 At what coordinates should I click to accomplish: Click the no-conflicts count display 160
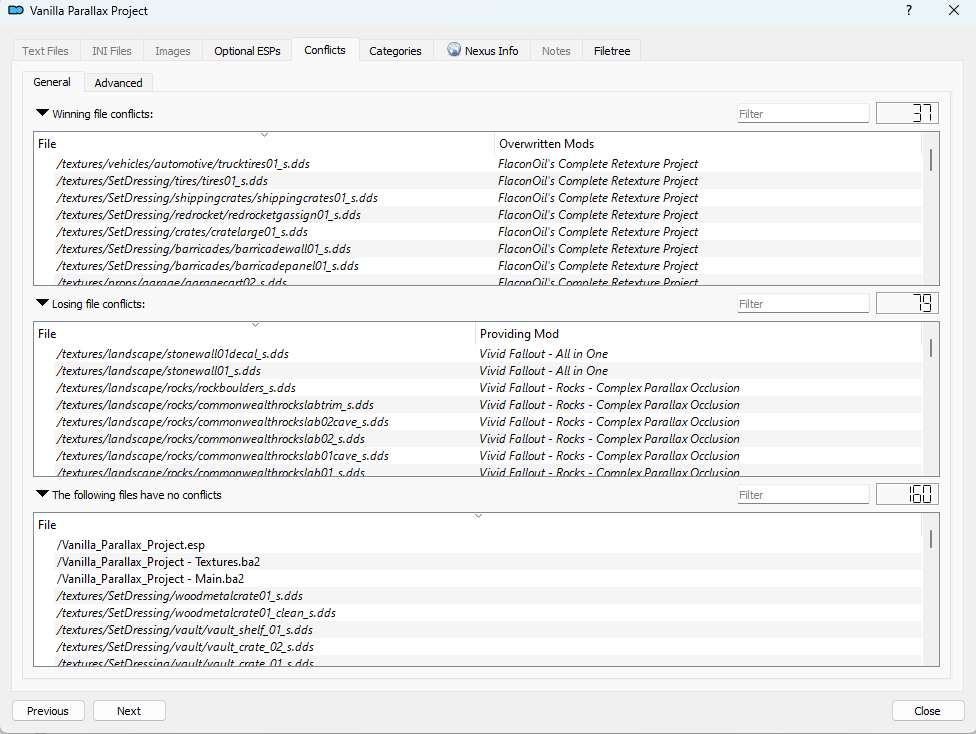point(907,494)
